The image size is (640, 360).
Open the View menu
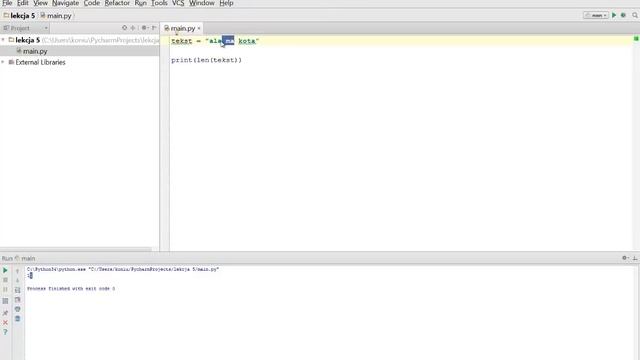(40, 3)
